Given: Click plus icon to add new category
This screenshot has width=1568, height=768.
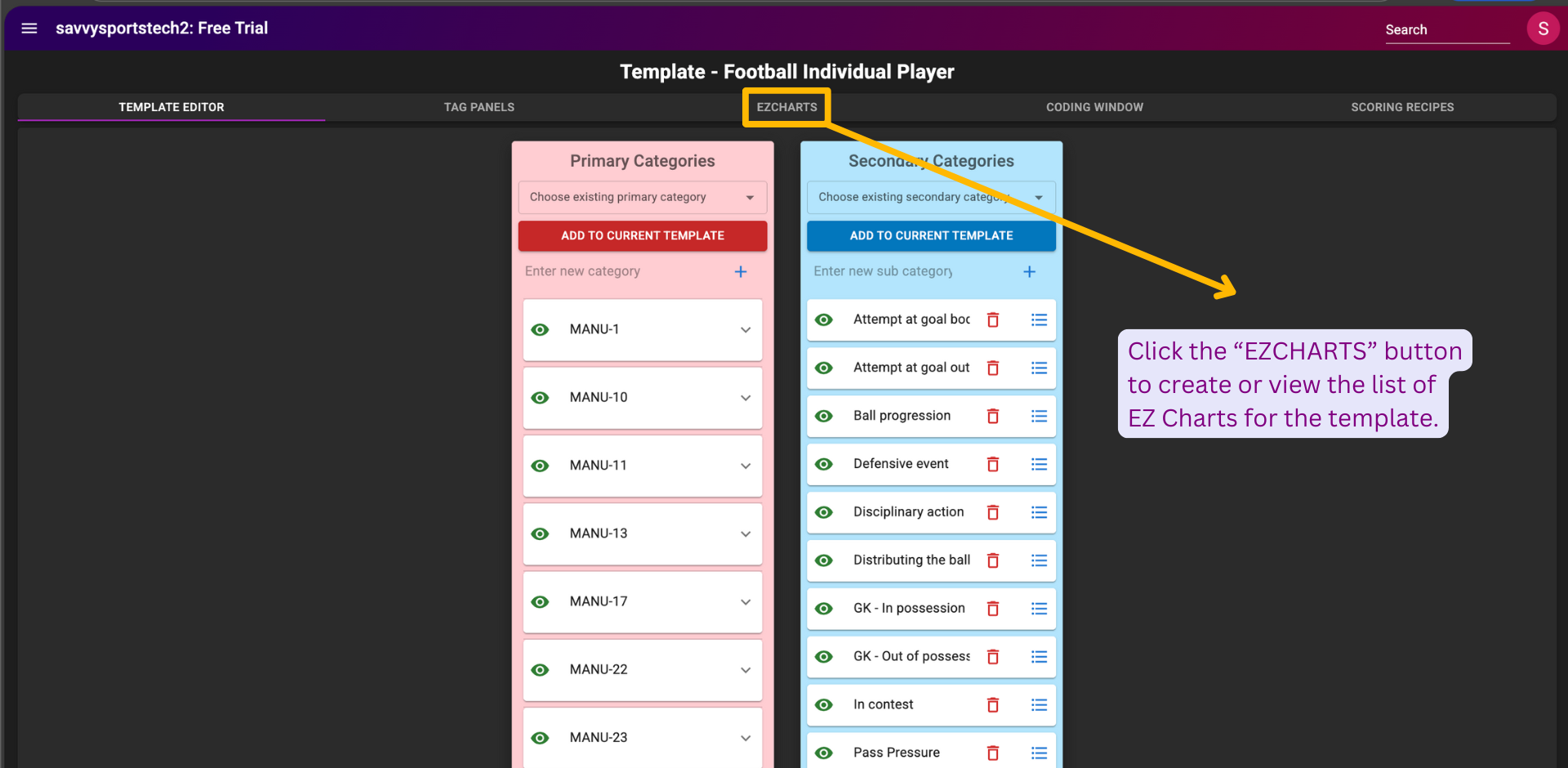Looking at the screenshot, I should click(x=740, y=271).
